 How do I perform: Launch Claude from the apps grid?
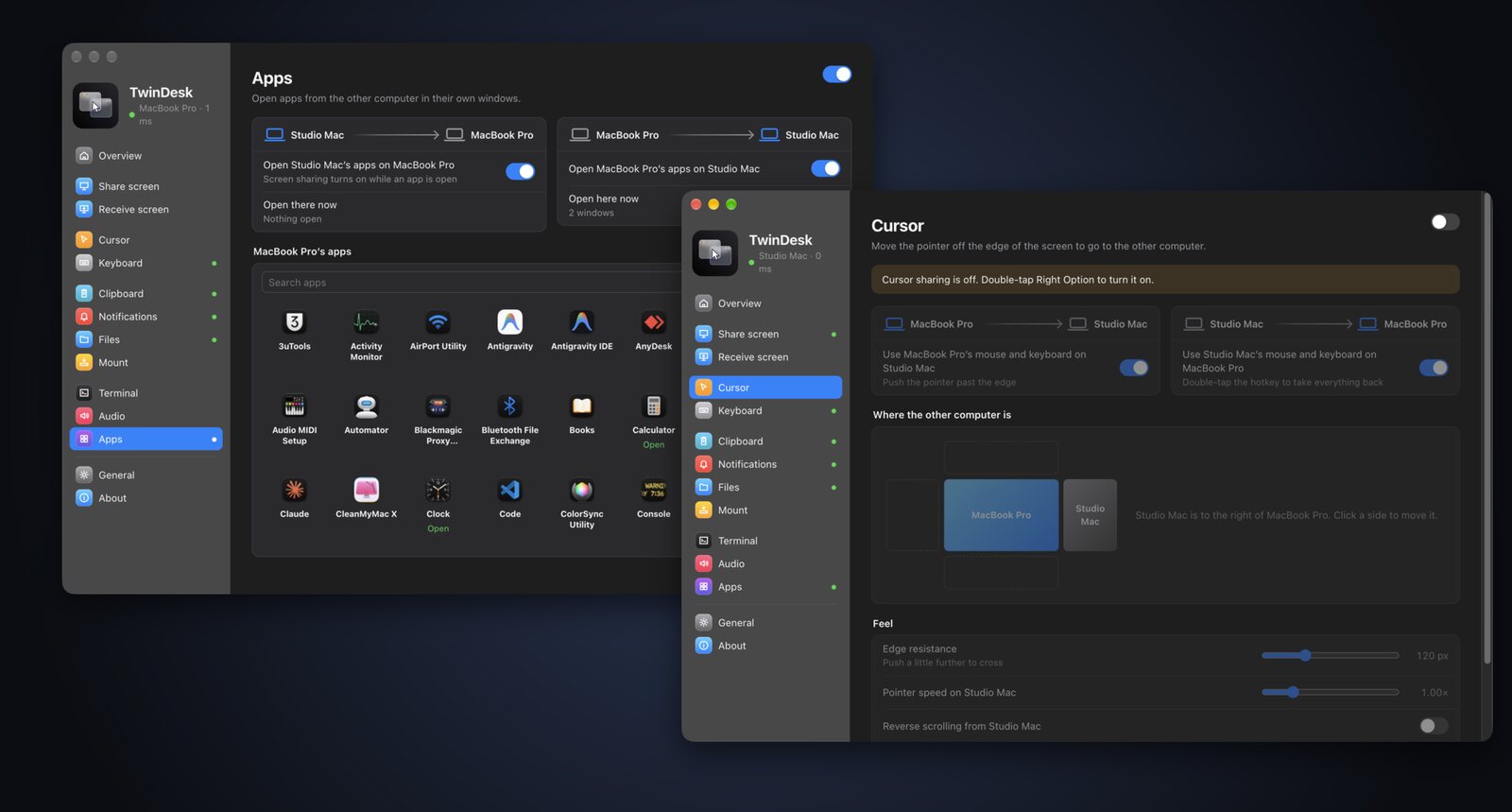pos(294,490)
